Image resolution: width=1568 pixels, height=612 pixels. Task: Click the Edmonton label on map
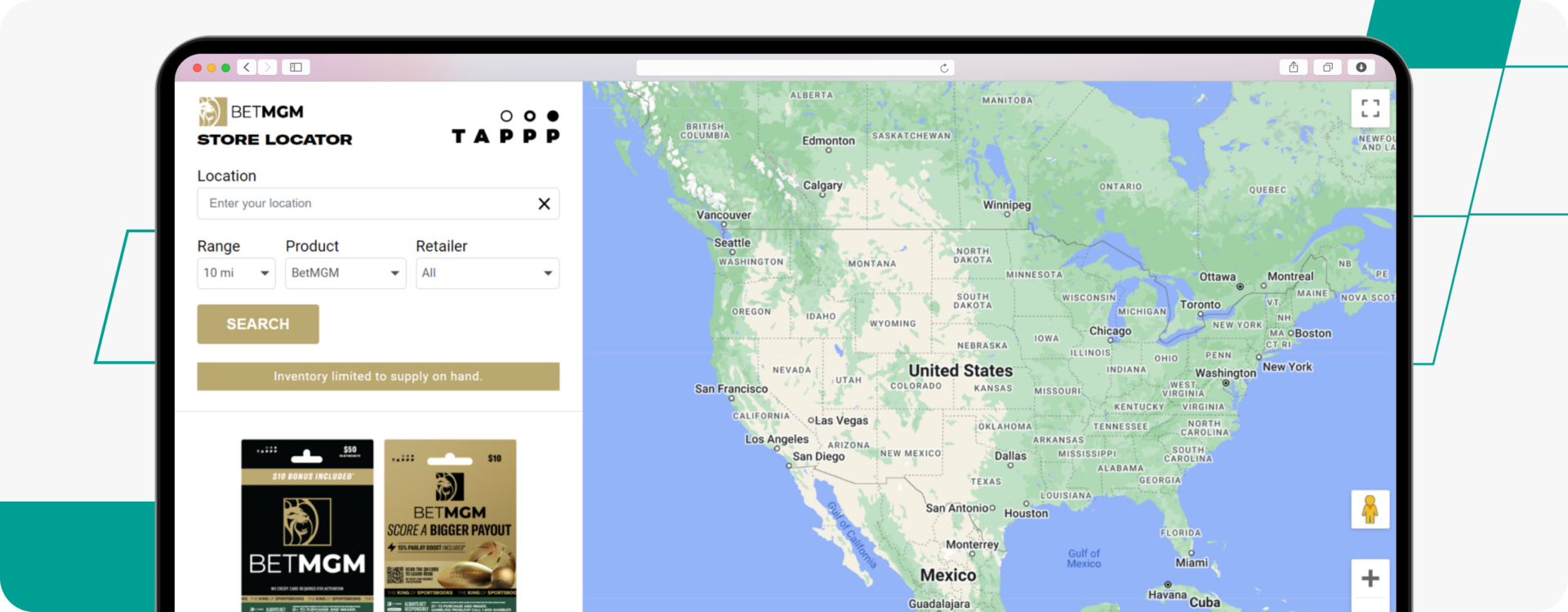tap(828, 141)
